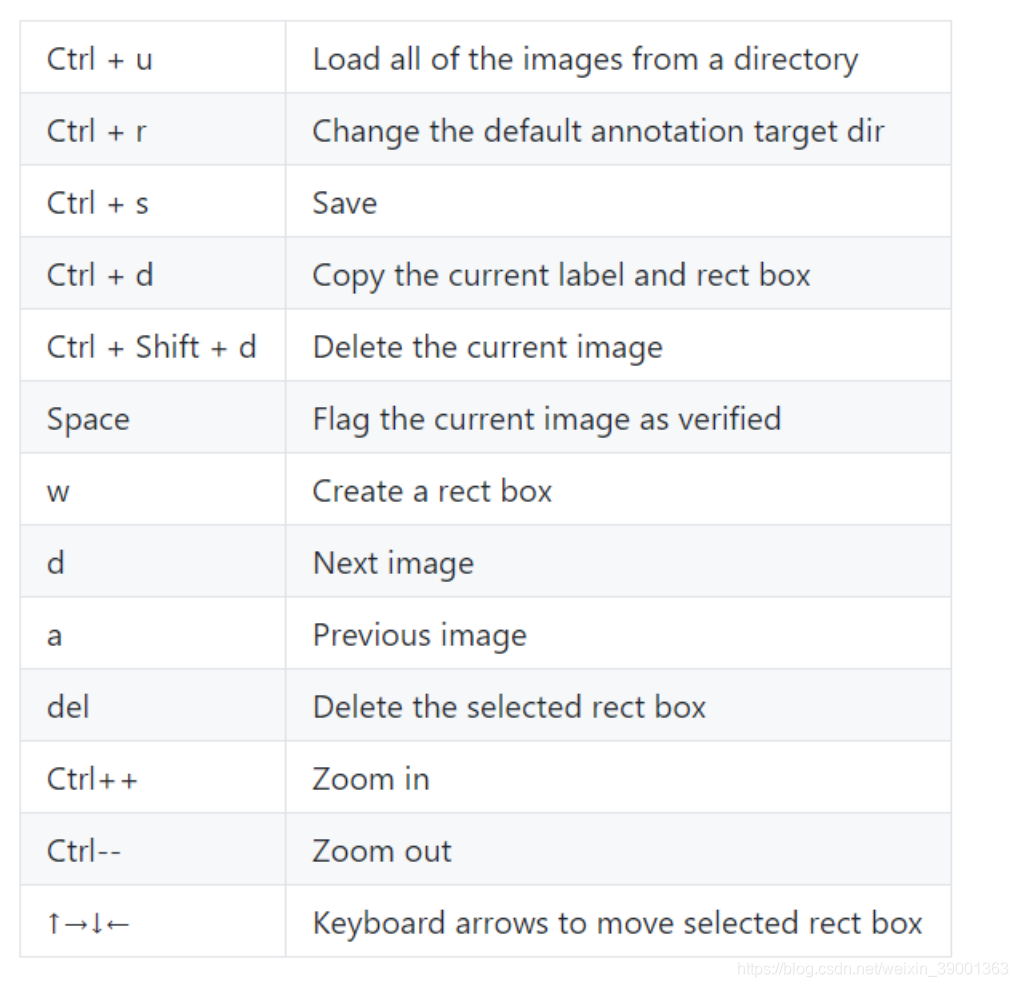Click the "Create a rect box" description
The width and height of the screenshot is (1018, 987).
point(432,491)
